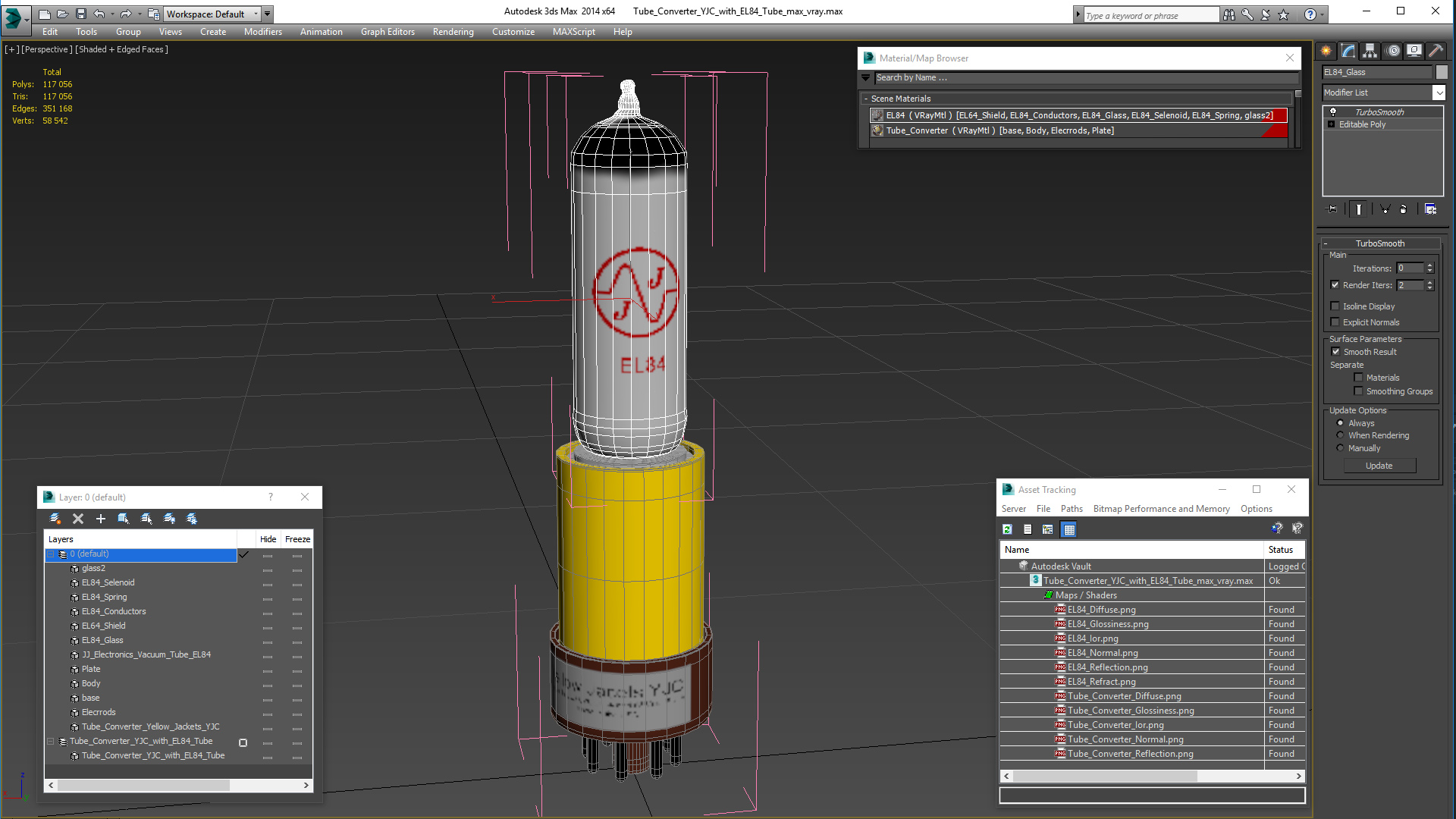Toggle TurboSmooth modifier lightbulb visibility
The width and height of the screenshot is (1456, 819).
[1332, 112]
